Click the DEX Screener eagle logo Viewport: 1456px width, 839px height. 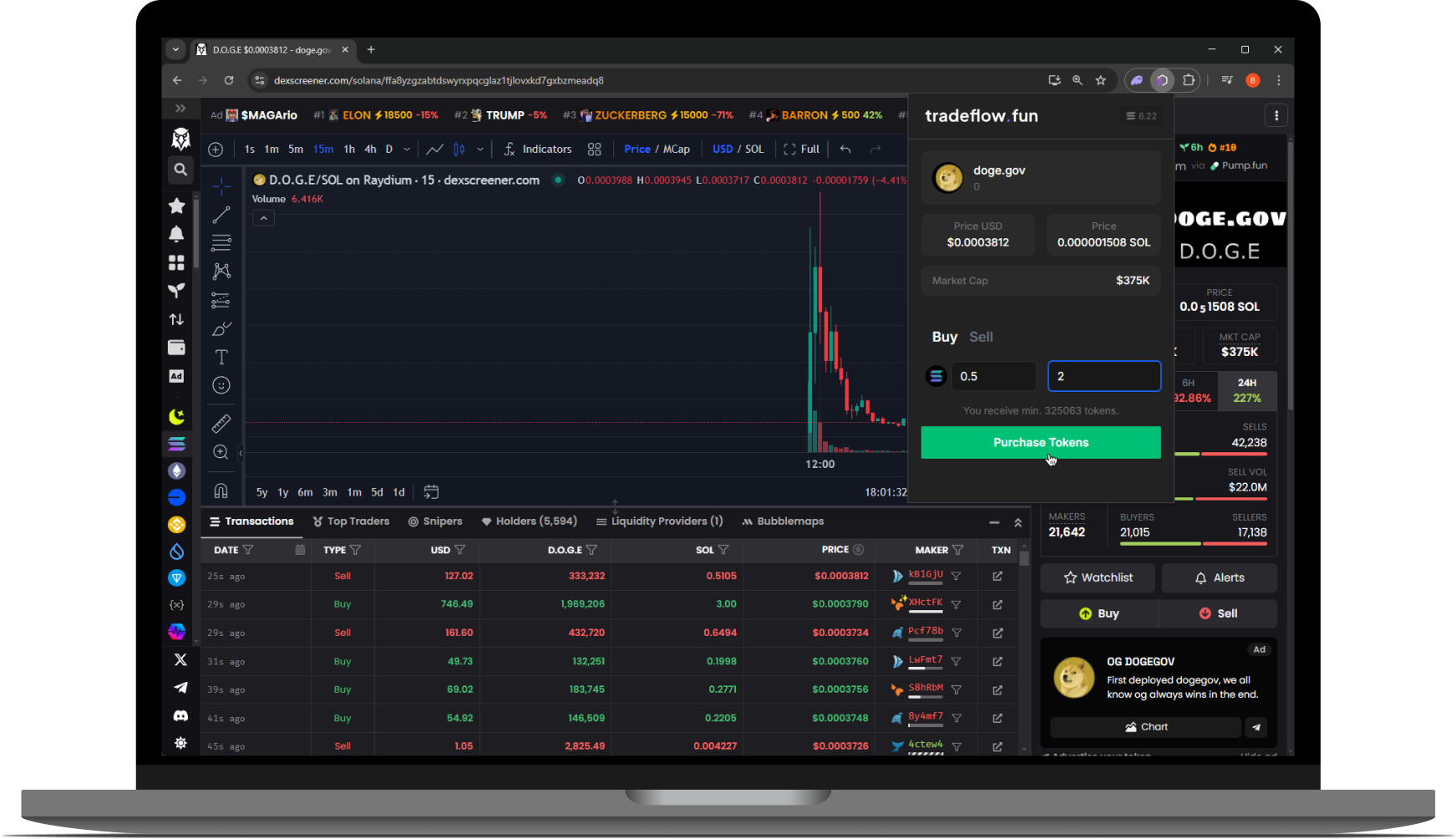click(180, 139)
